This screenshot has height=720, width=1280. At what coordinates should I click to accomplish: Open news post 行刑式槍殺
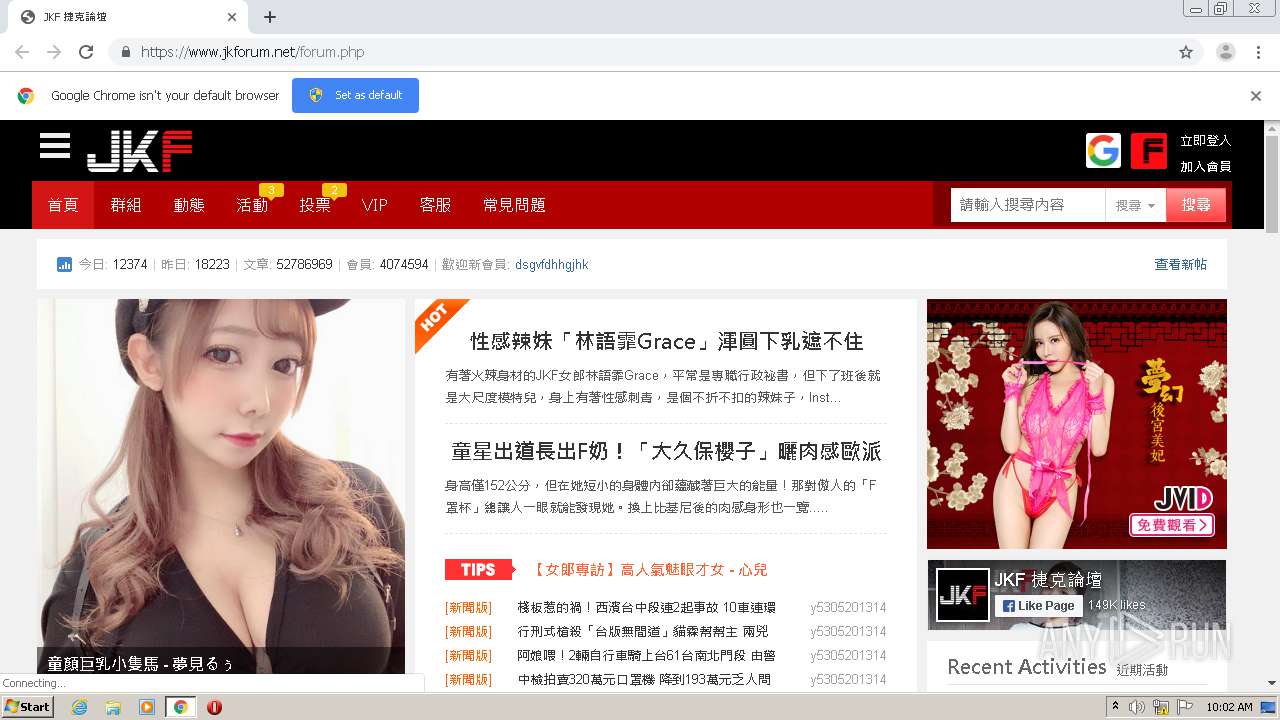pyautogui.click(x=643, y=631)
